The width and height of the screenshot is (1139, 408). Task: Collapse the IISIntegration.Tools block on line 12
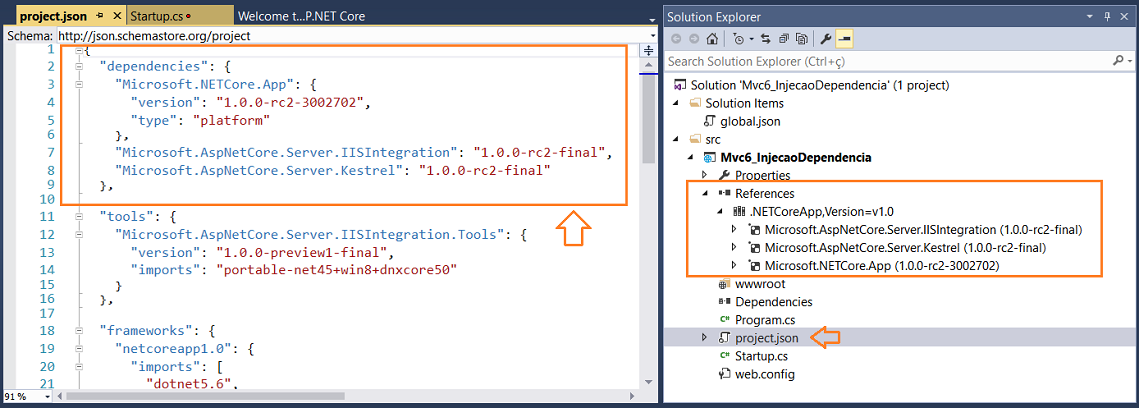tap(78, 234)
